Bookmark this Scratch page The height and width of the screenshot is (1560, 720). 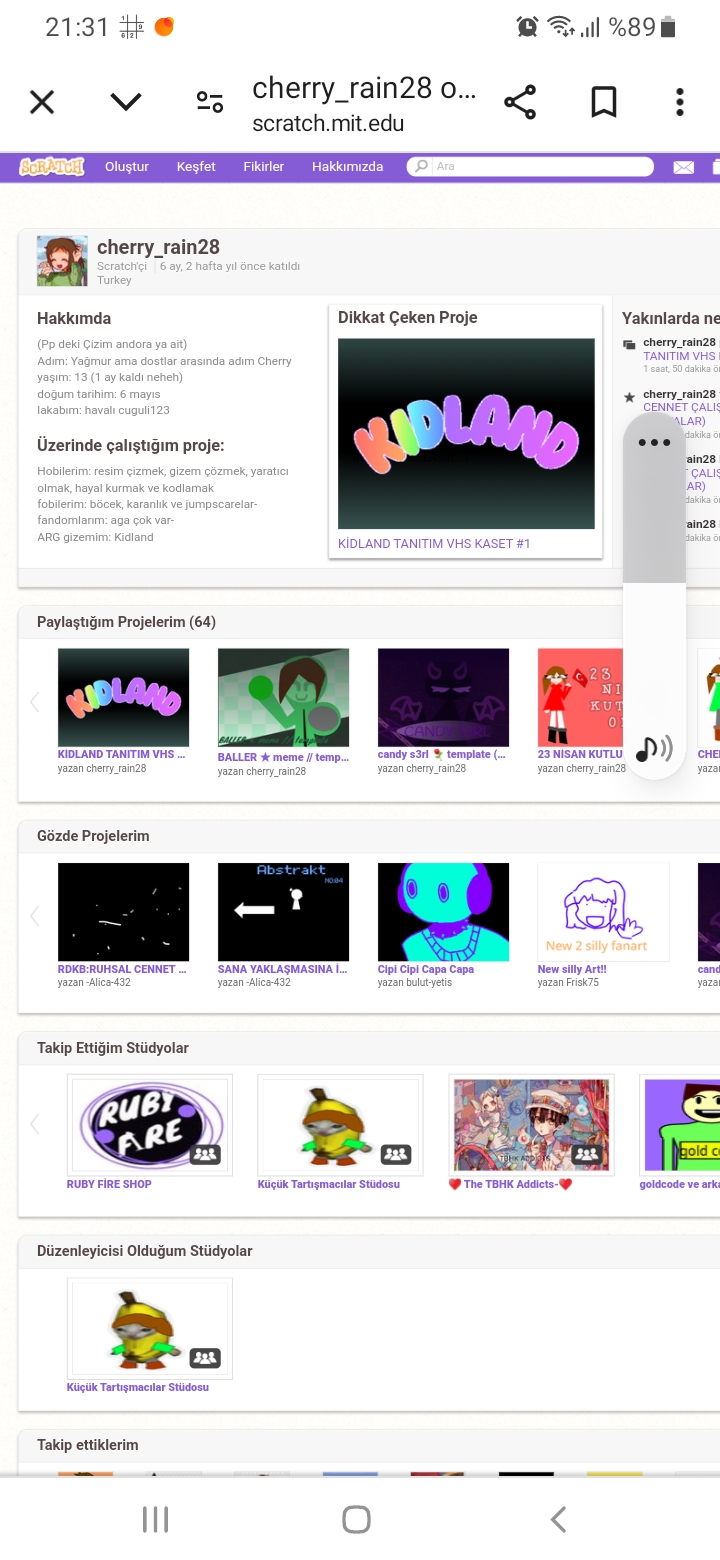(604, 102)
